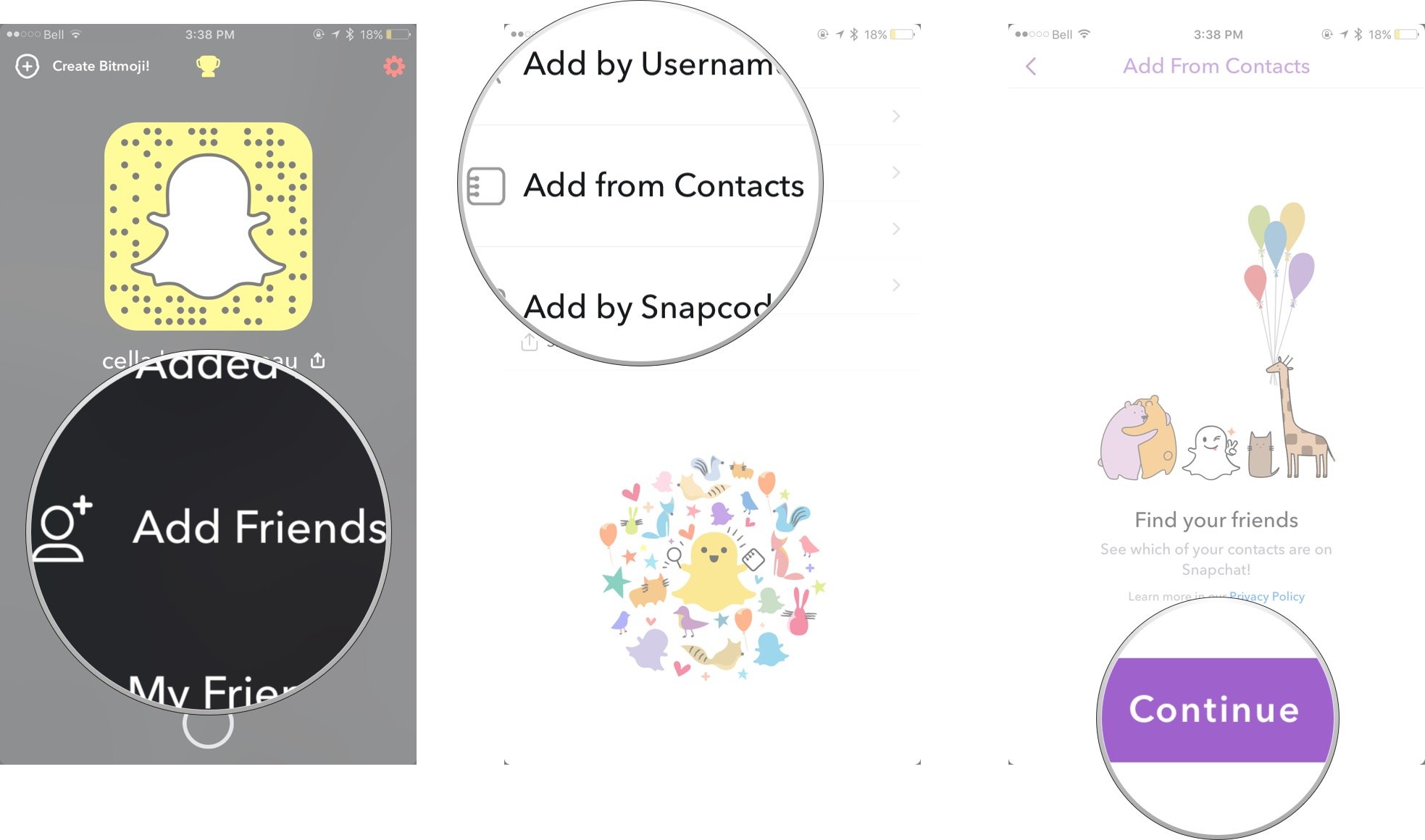Tap the Continue button
1425x840 pixels.
pyautogui.click(x=1215, y=710)
